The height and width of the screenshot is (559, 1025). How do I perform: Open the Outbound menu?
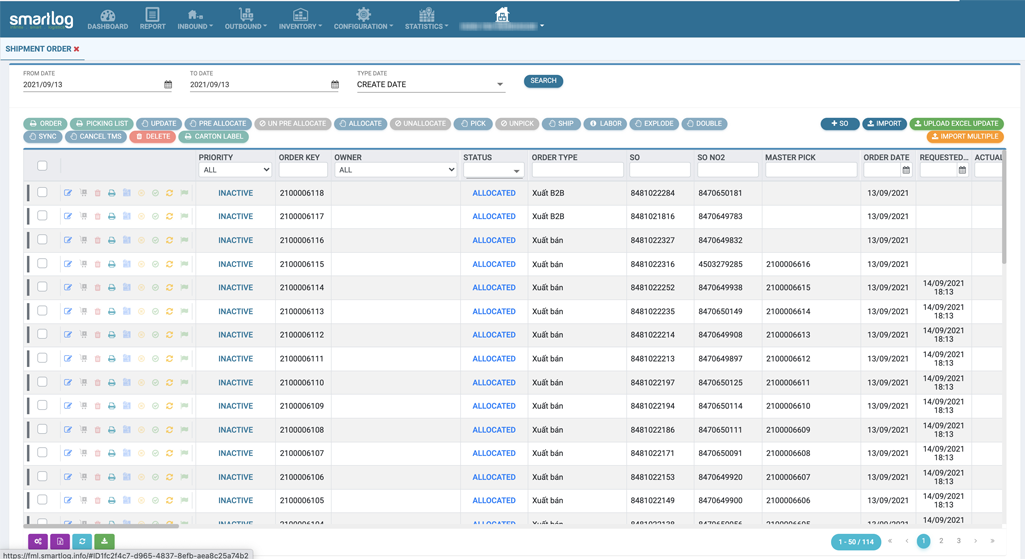tap(246, 19)
